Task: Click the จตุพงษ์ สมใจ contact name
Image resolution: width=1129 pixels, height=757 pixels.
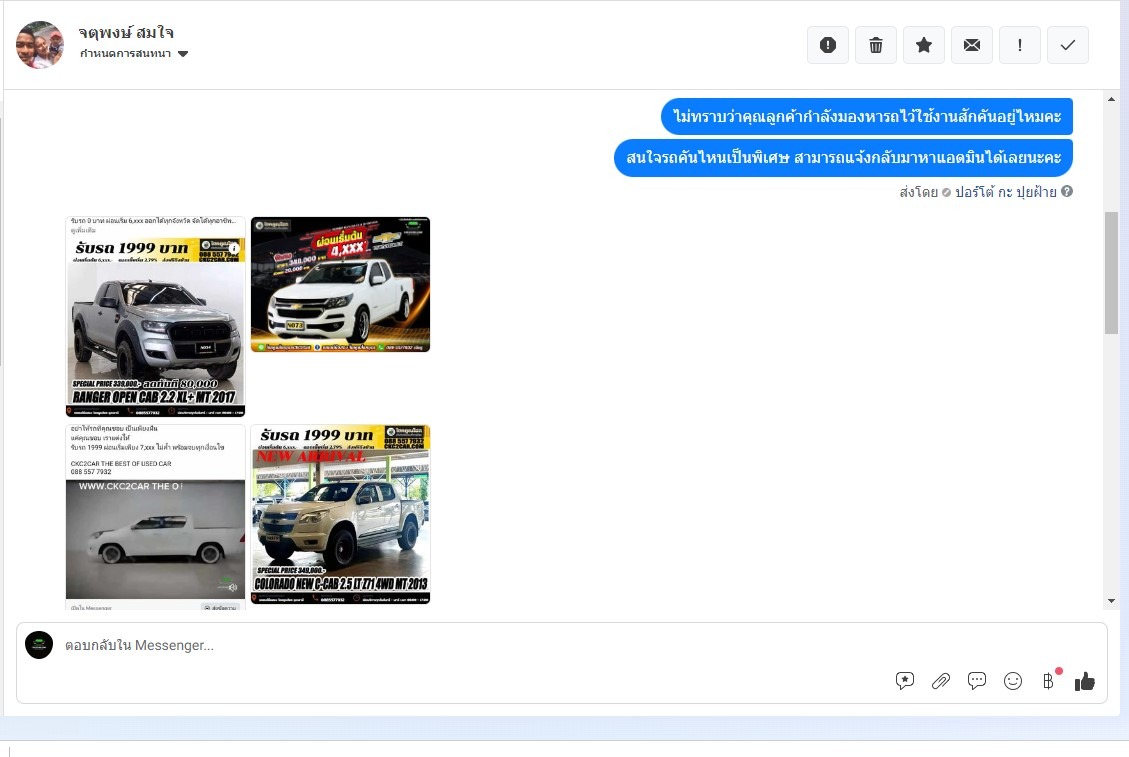Action: pyautogui.click(x=126, y=32)
